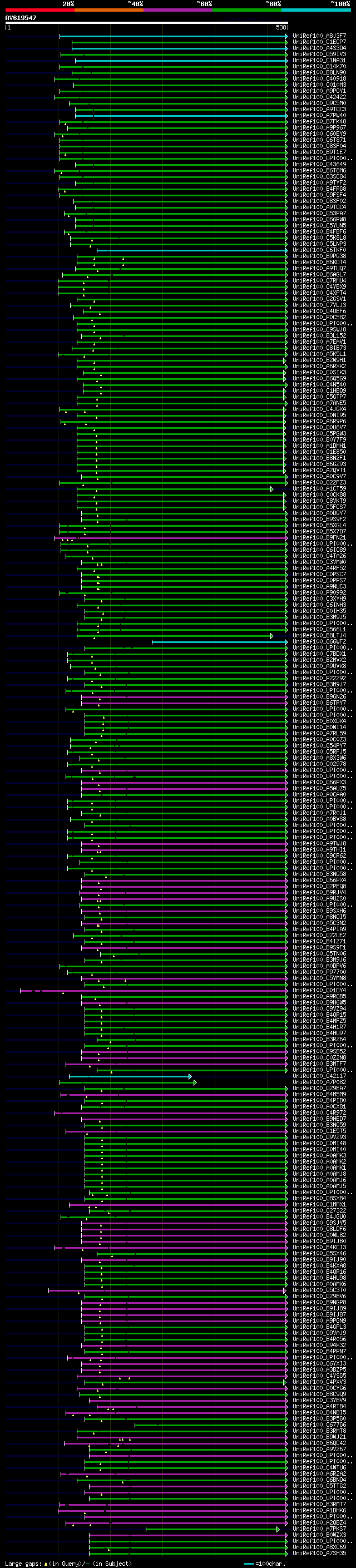Select hit label UniRef100_B8LN90
This screenshot has height=1568, width=356.
tap(319, 72)
